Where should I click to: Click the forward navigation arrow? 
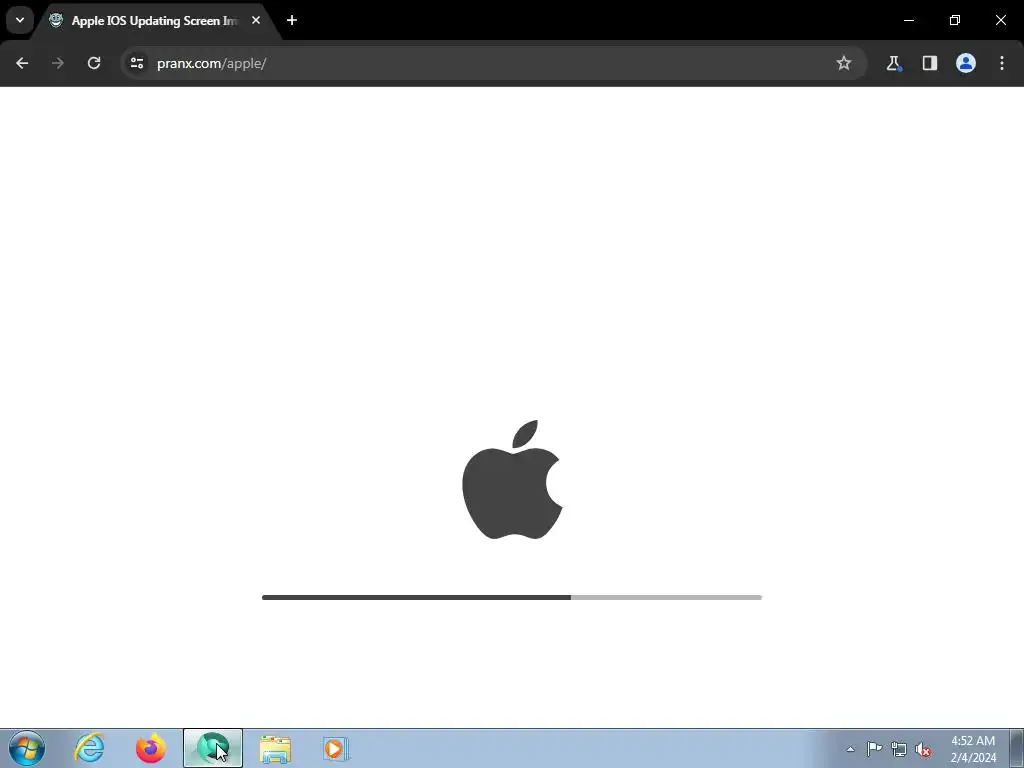point(58,63)
